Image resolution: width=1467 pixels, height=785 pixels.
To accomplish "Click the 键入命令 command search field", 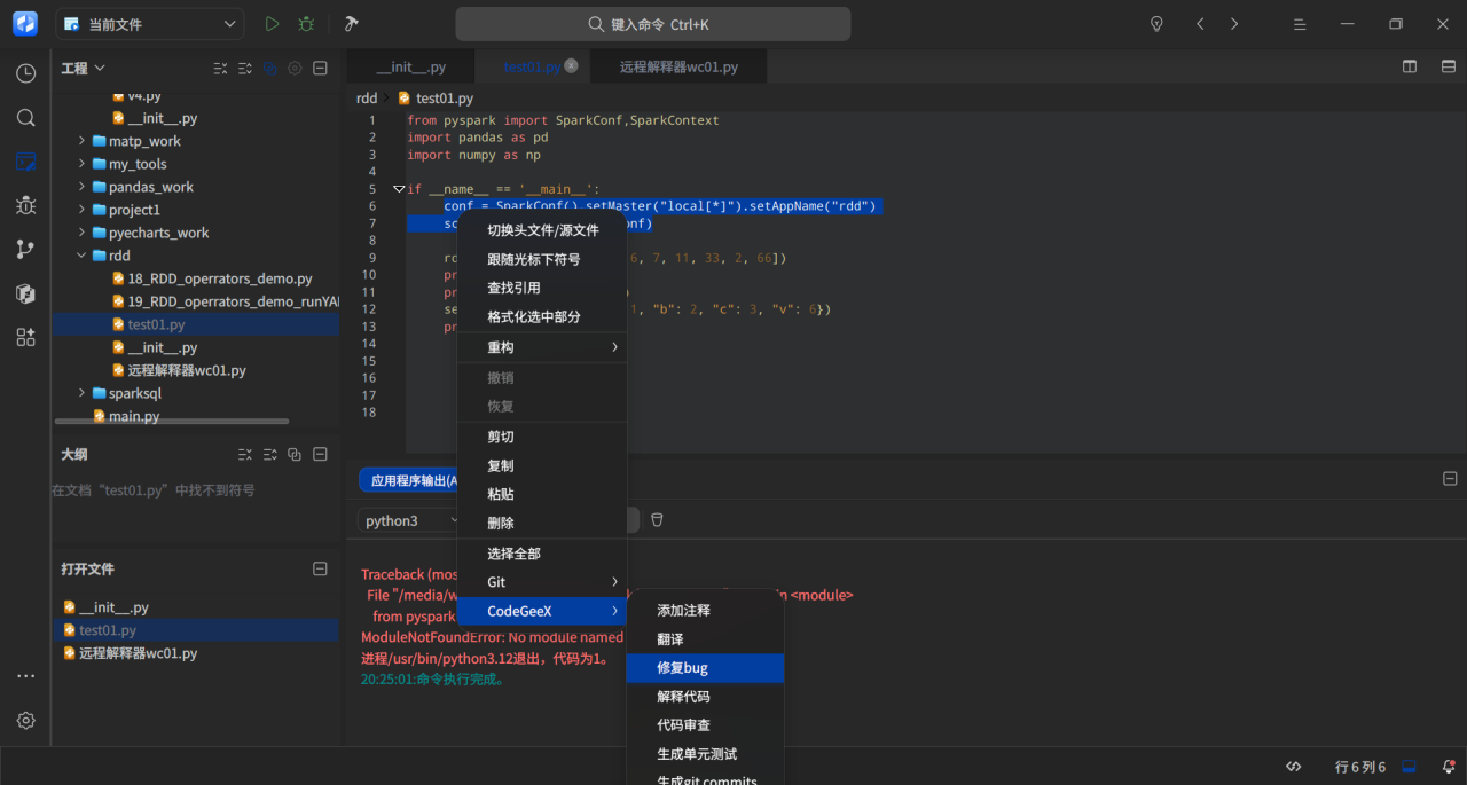I will (653, 24).
